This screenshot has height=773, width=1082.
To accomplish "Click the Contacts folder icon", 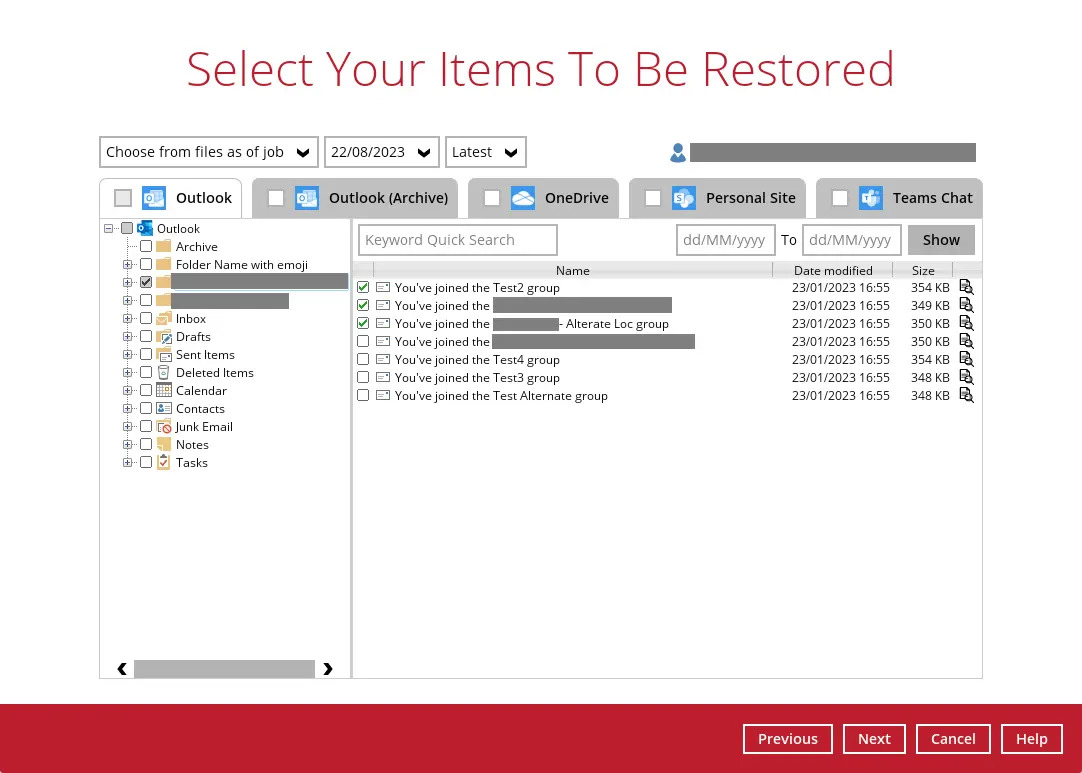I will pos(164,409).
